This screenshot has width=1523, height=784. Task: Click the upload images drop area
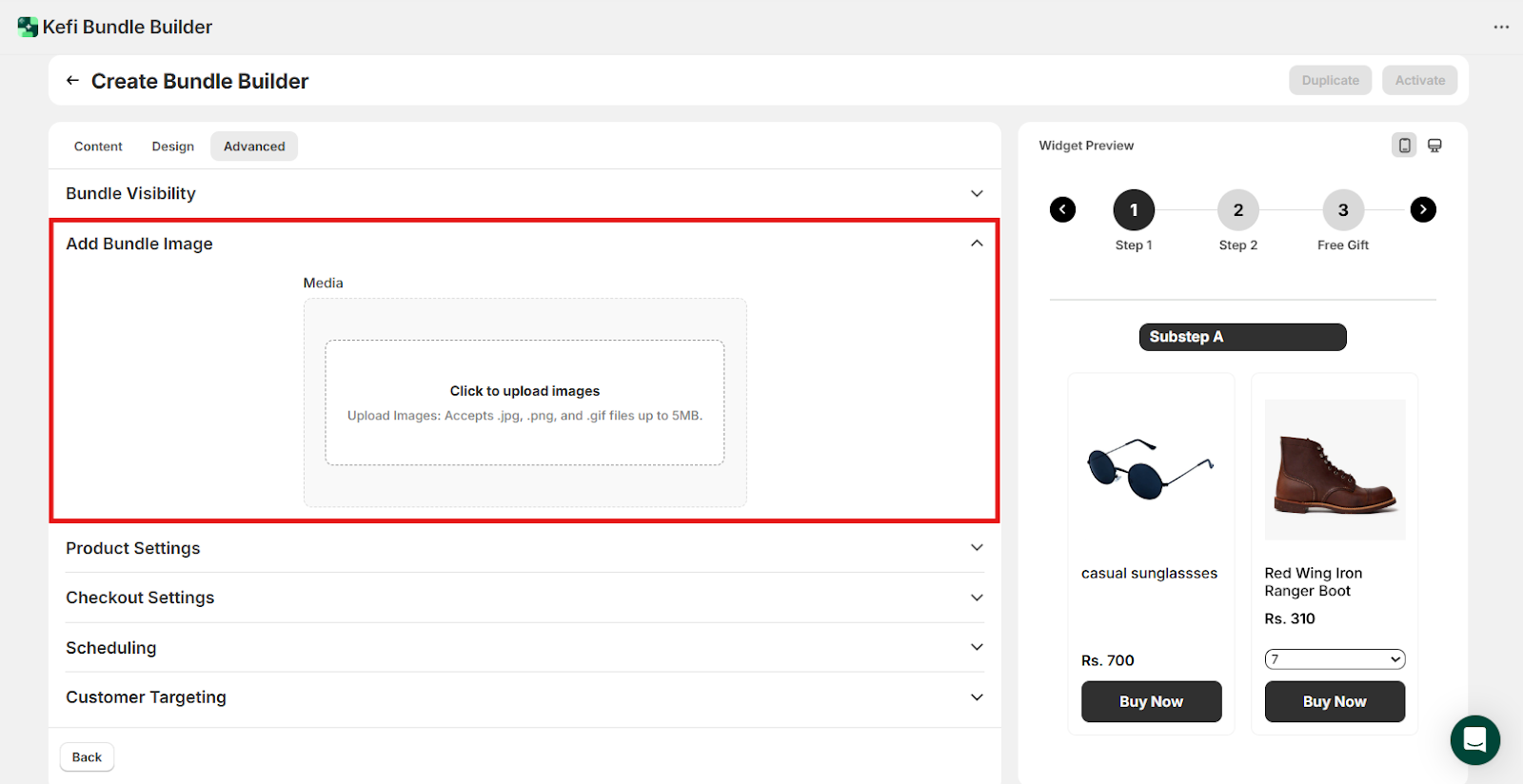coord(524,402)
